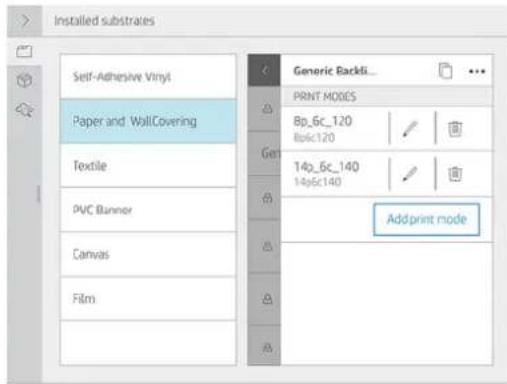Open the Canvas substrate category

click(148, 254)
